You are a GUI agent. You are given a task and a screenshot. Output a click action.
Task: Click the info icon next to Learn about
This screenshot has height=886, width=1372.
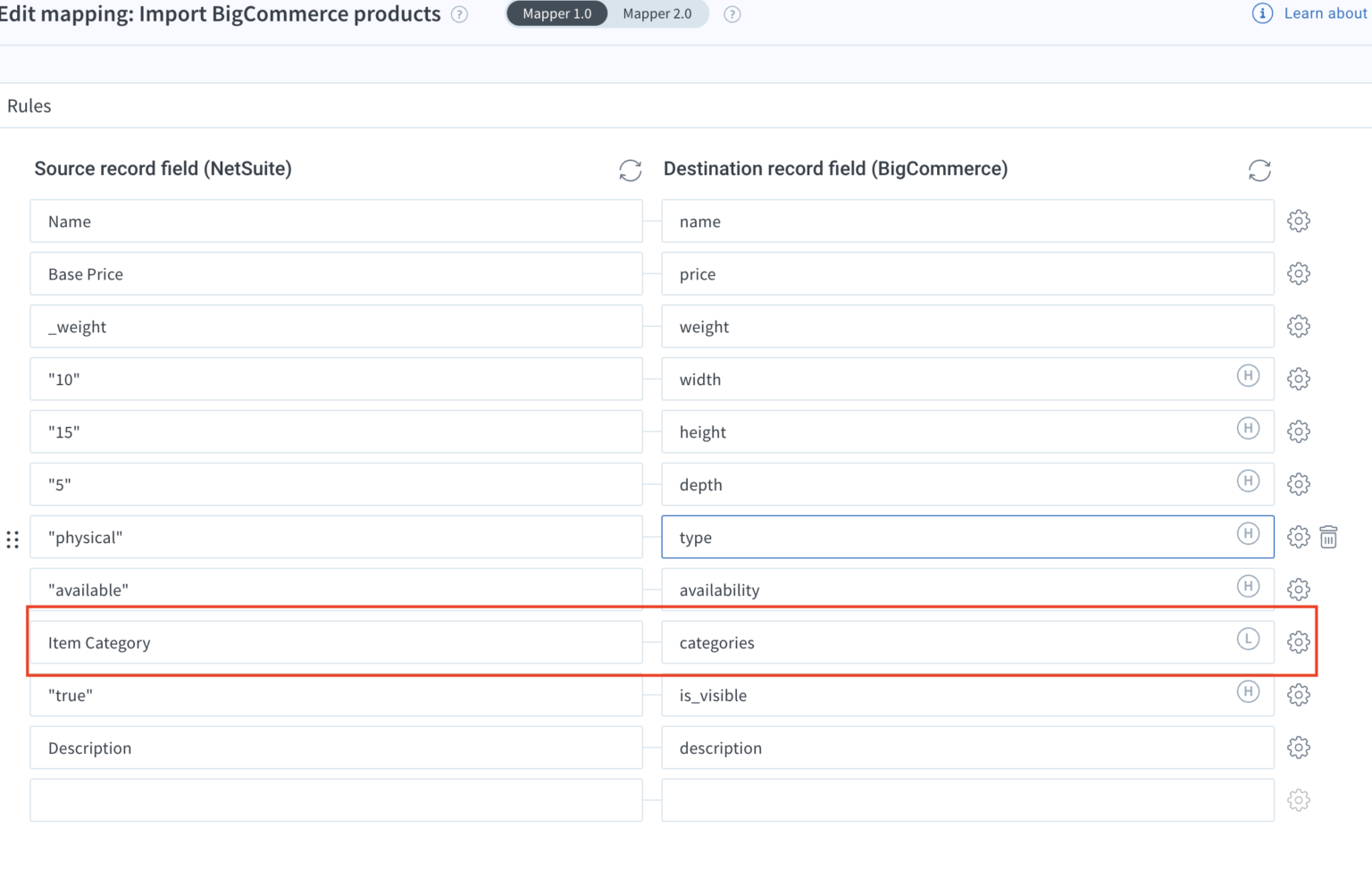point(1262,13)
